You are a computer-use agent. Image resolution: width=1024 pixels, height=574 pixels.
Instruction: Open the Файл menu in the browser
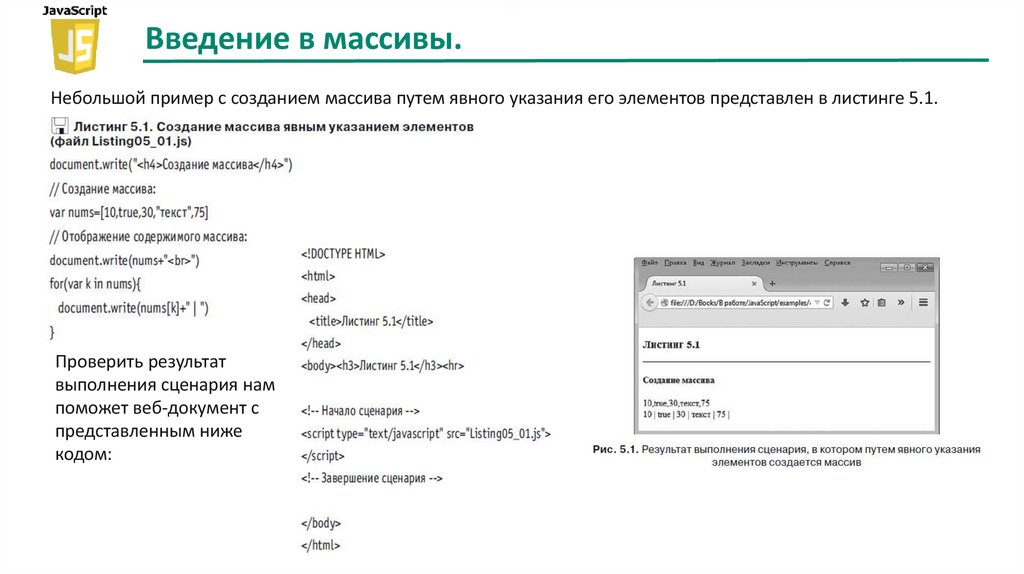coord(649,263)
